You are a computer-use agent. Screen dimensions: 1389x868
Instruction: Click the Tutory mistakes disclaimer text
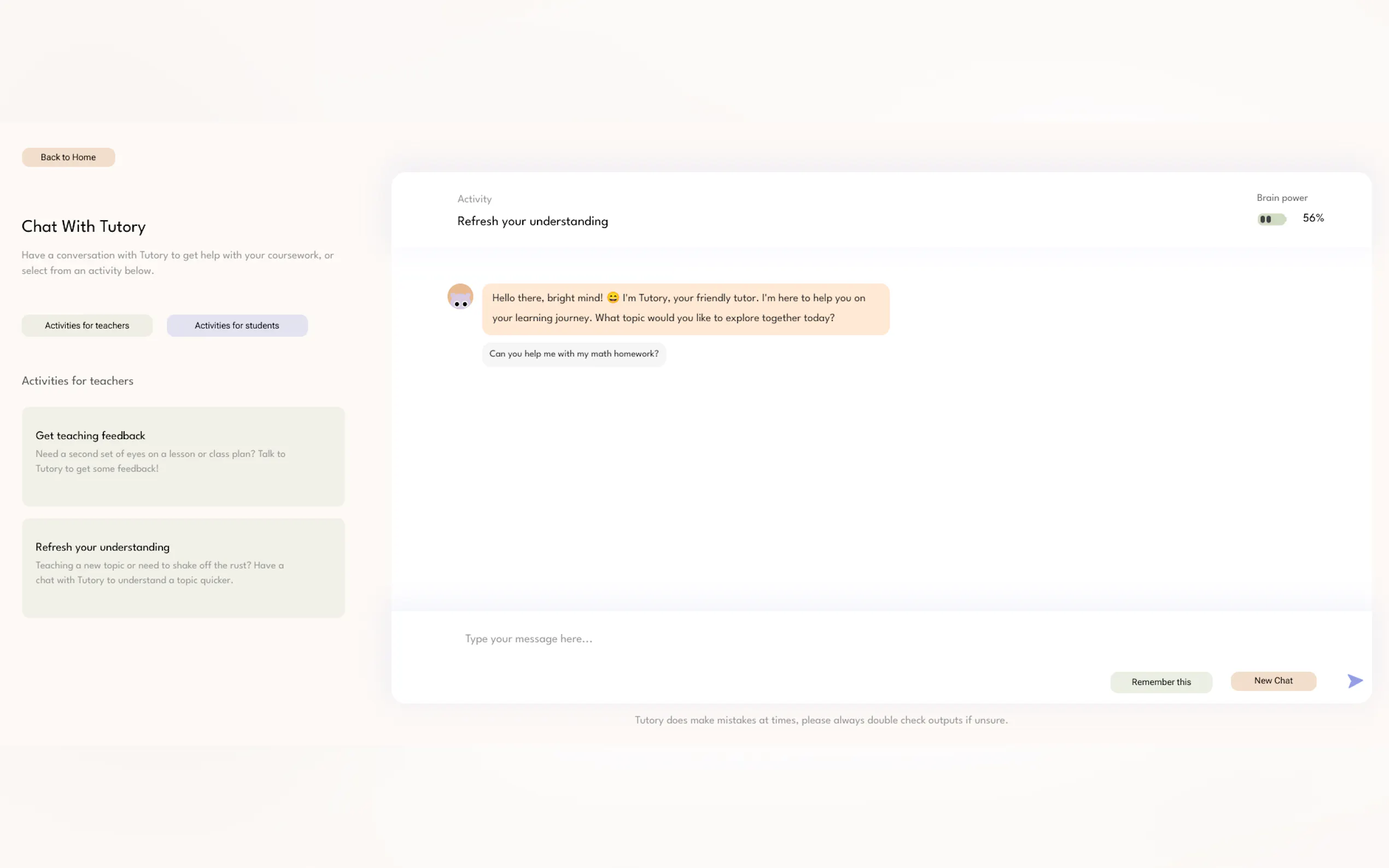(x=820, y=720)
